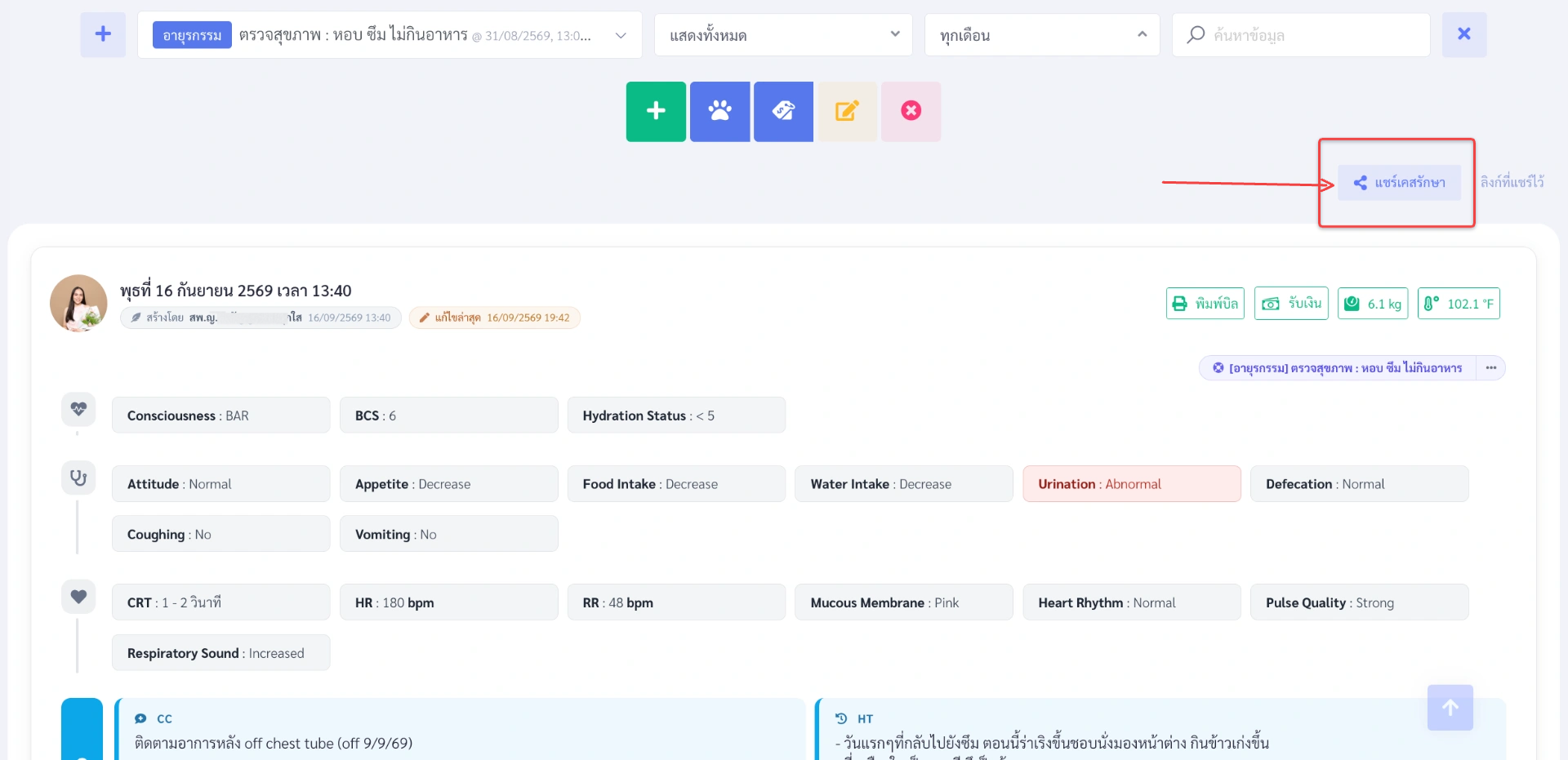Click the สร้างโดย created-by badge

click(261, 318)
